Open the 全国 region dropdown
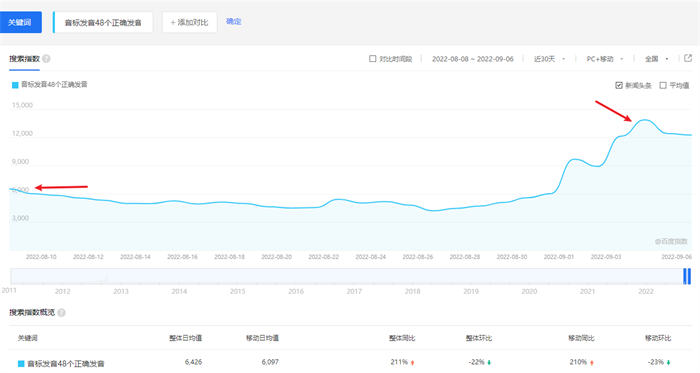 click(657, 59)
